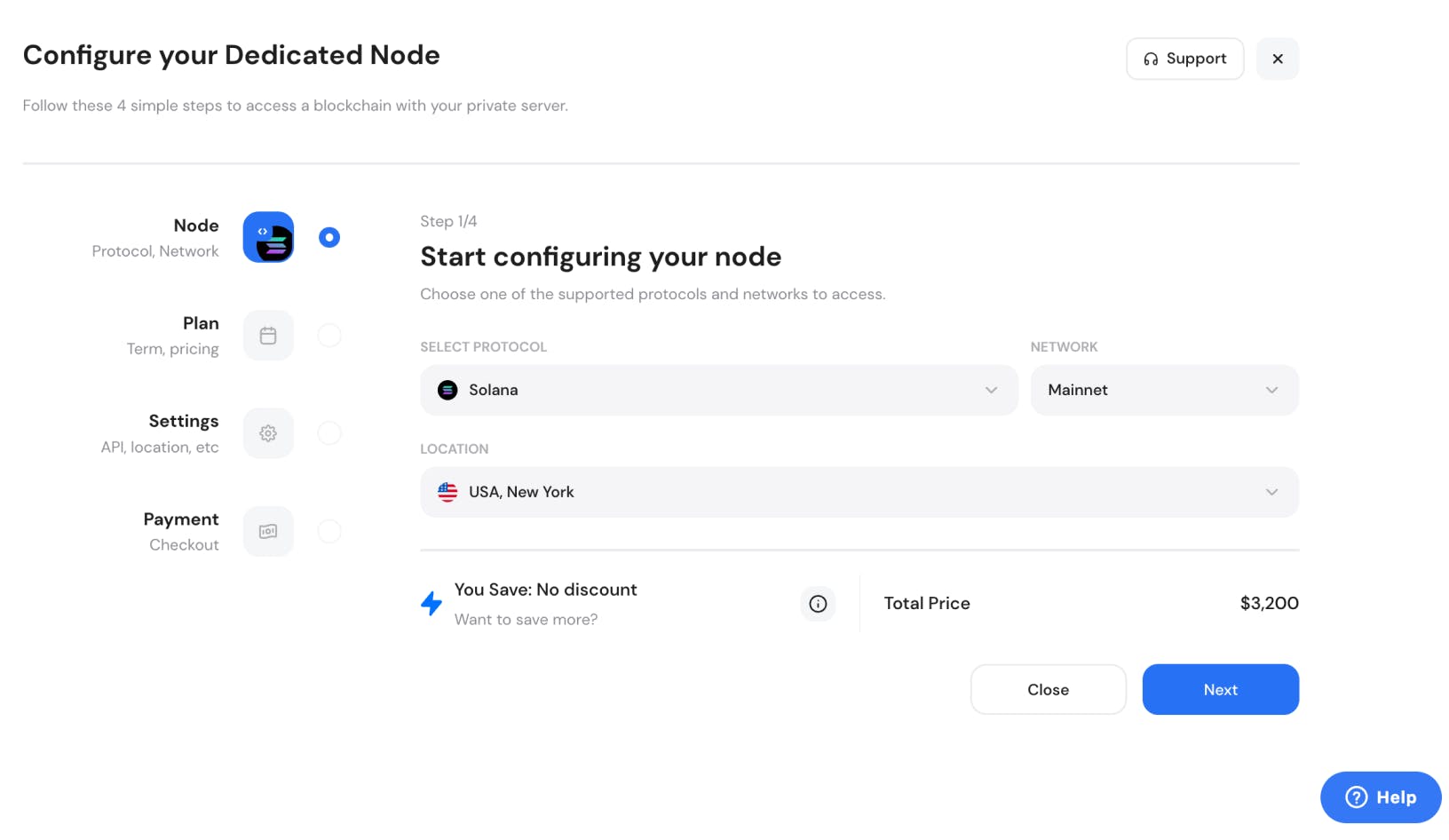Select the Node step radio button
Image resolution: width=1449 pixels, height=840 pixels.
pyautogui.click(x=329, y=237)
